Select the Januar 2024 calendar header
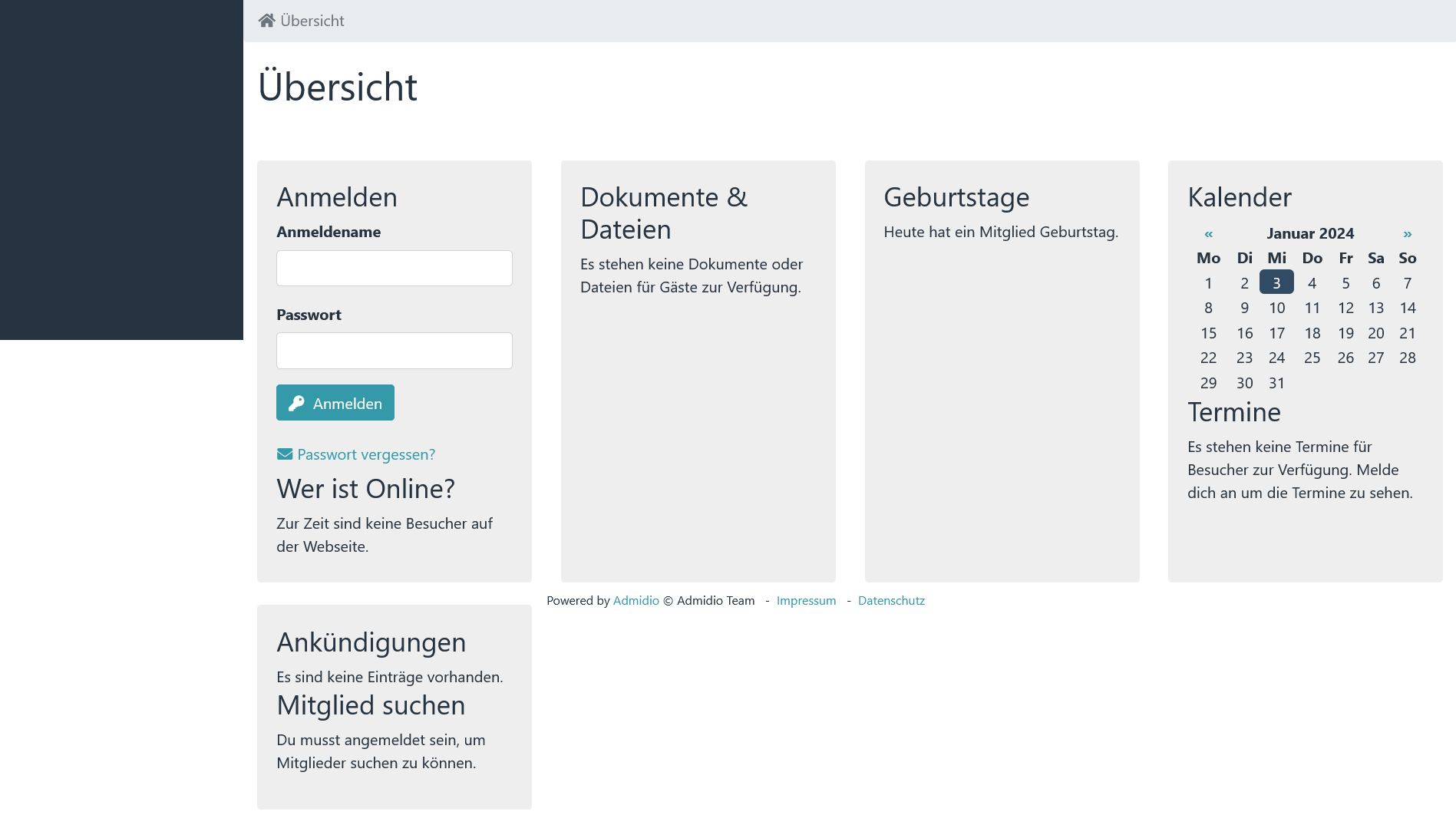Viewport: 1456px width, 815px height. click(1310, 233)
